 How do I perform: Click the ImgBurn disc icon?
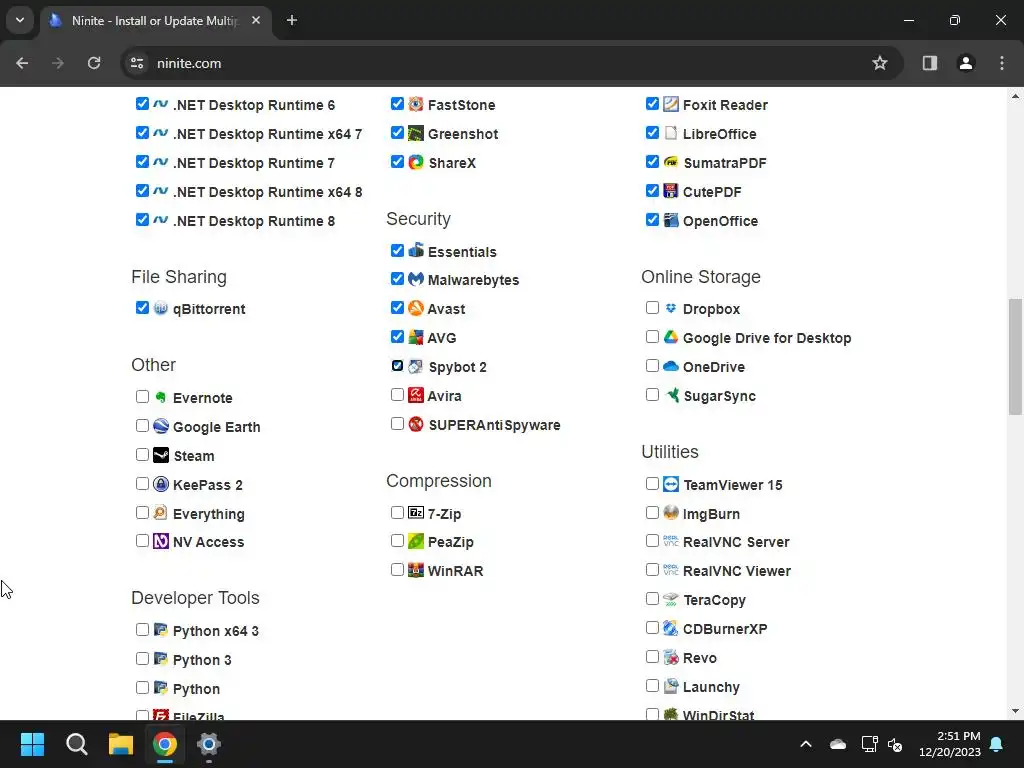[671, 513]
